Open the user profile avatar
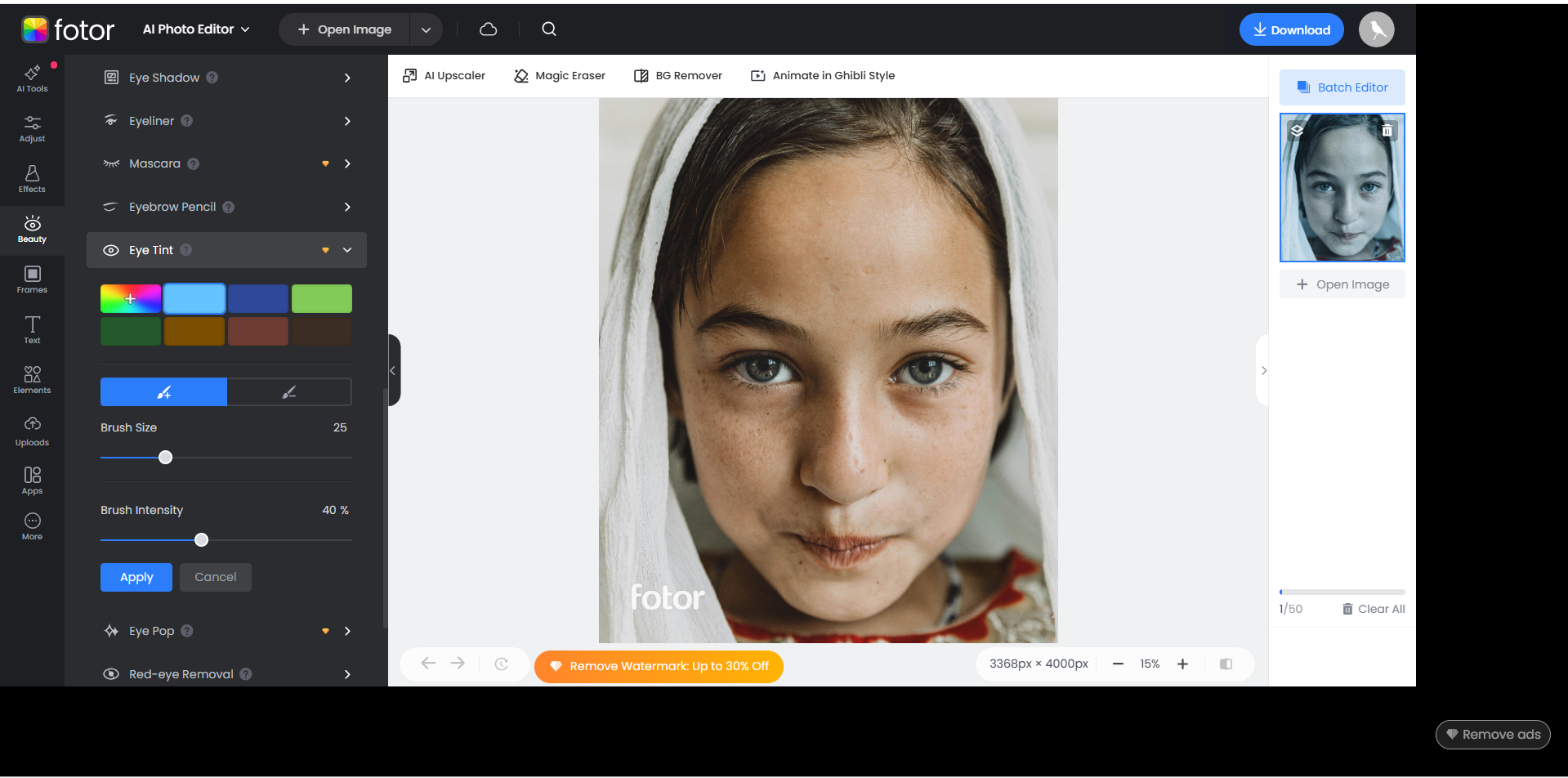Viewport: 1568px width, 778px height. [x=1377, y=29]
